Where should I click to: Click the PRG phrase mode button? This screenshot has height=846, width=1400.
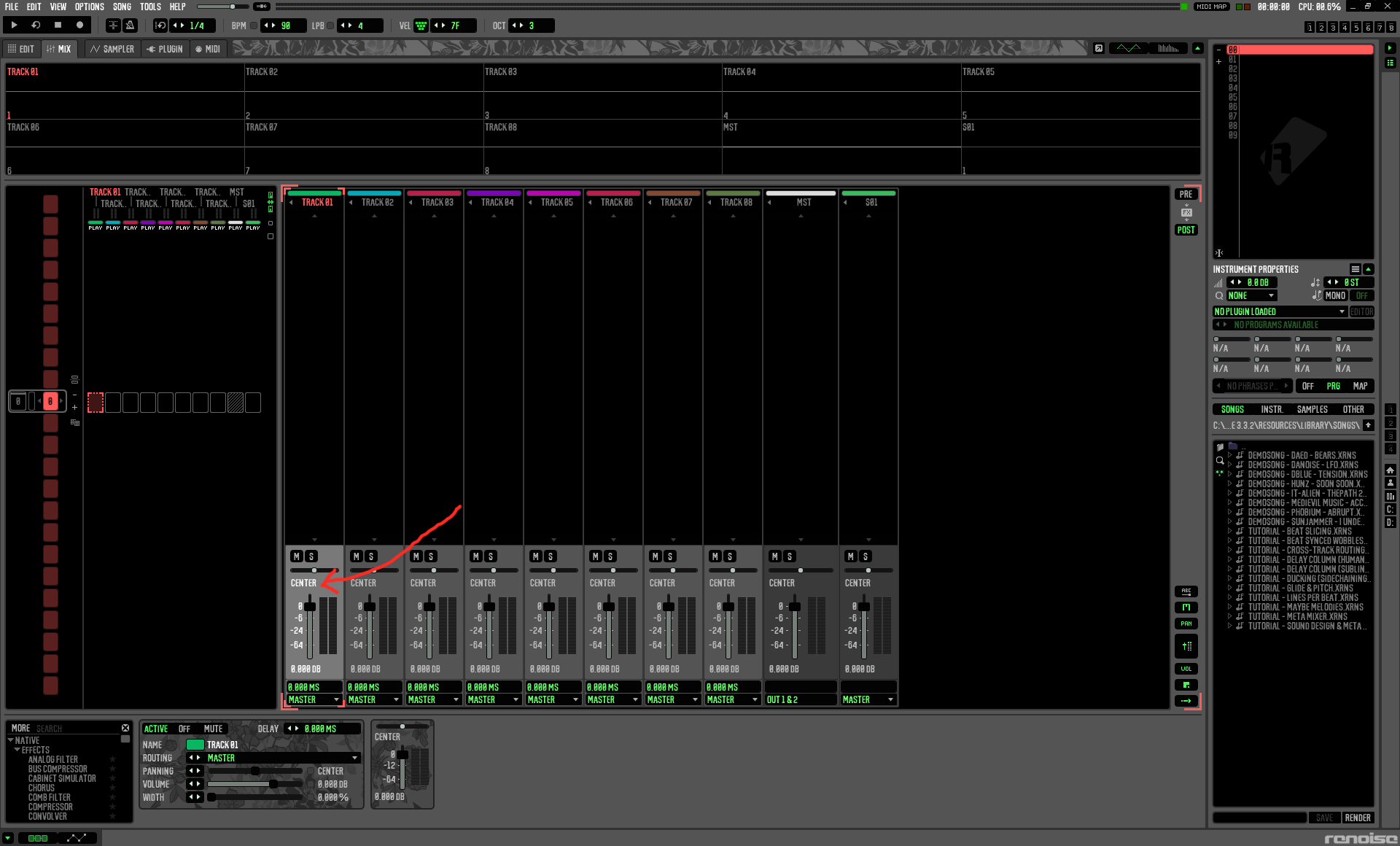click(1334, 386)
